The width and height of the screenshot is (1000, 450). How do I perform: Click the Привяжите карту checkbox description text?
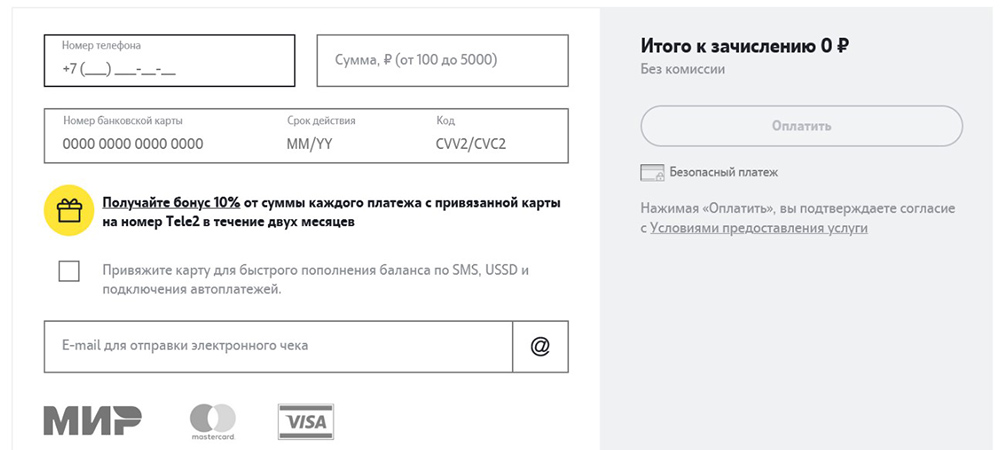[314, 280]
